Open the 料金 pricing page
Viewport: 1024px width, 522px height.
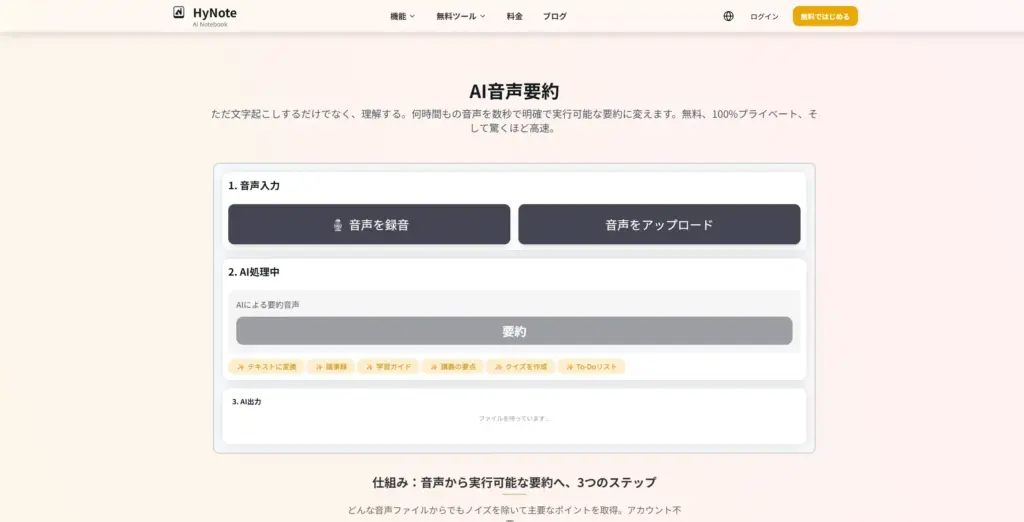(515, 16)
